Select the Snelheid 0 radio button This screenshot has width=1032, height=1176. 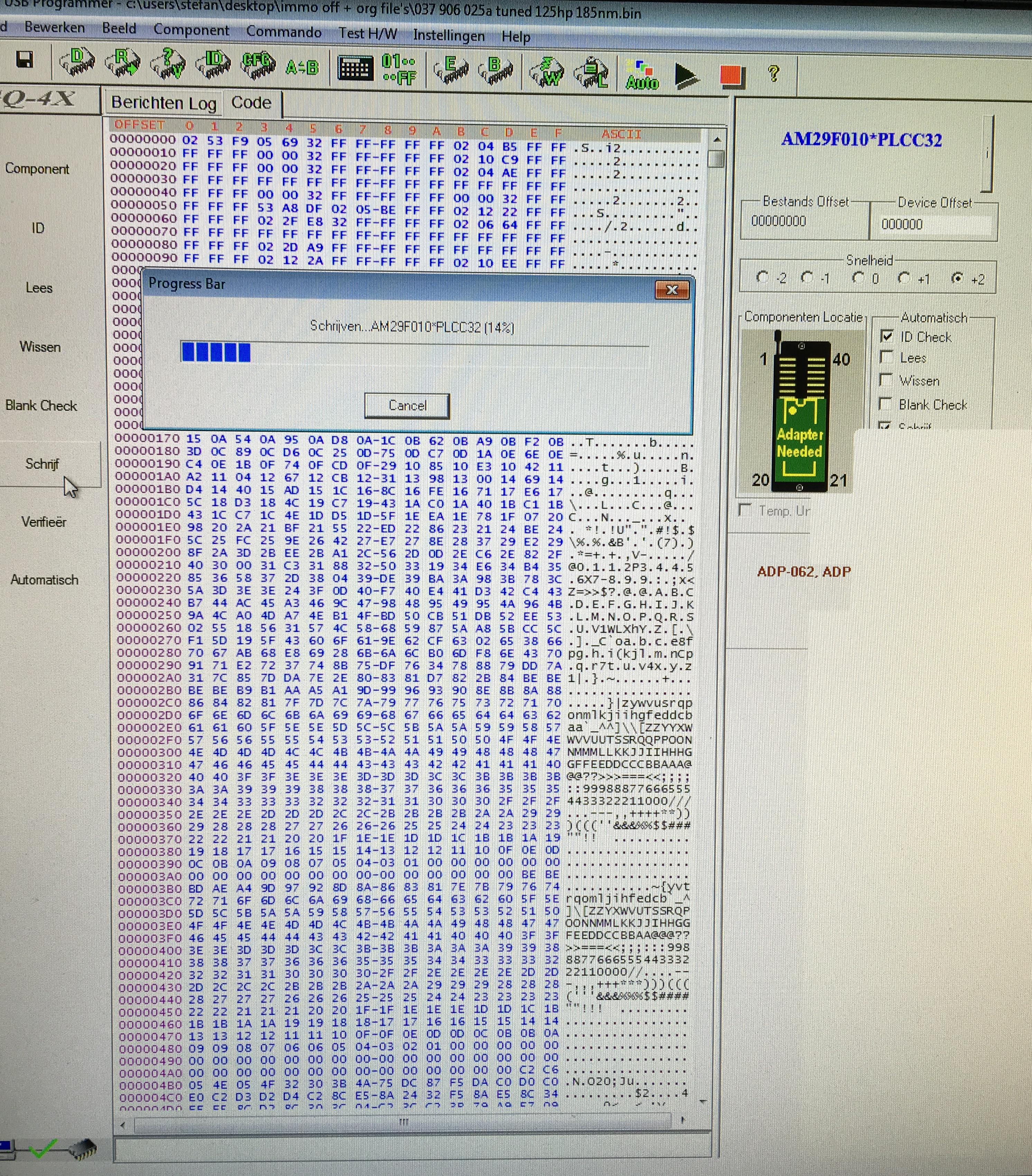pyautogui.click(x=858, y=278)
